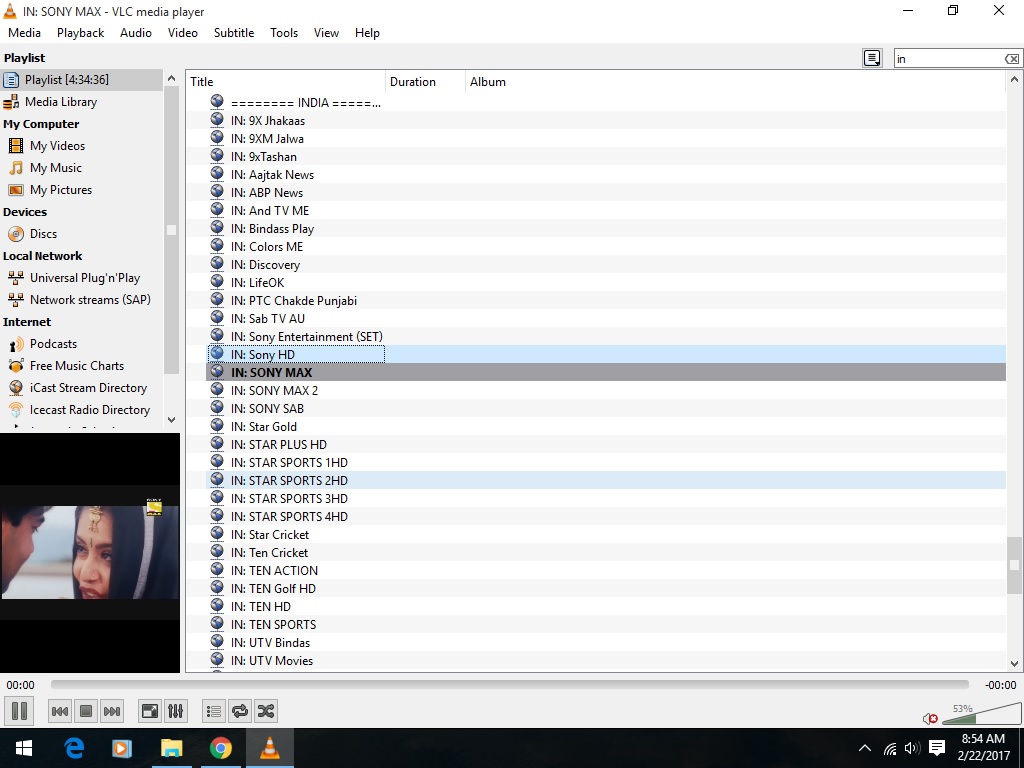Click the video preview thumbnail

pos(89,552)
